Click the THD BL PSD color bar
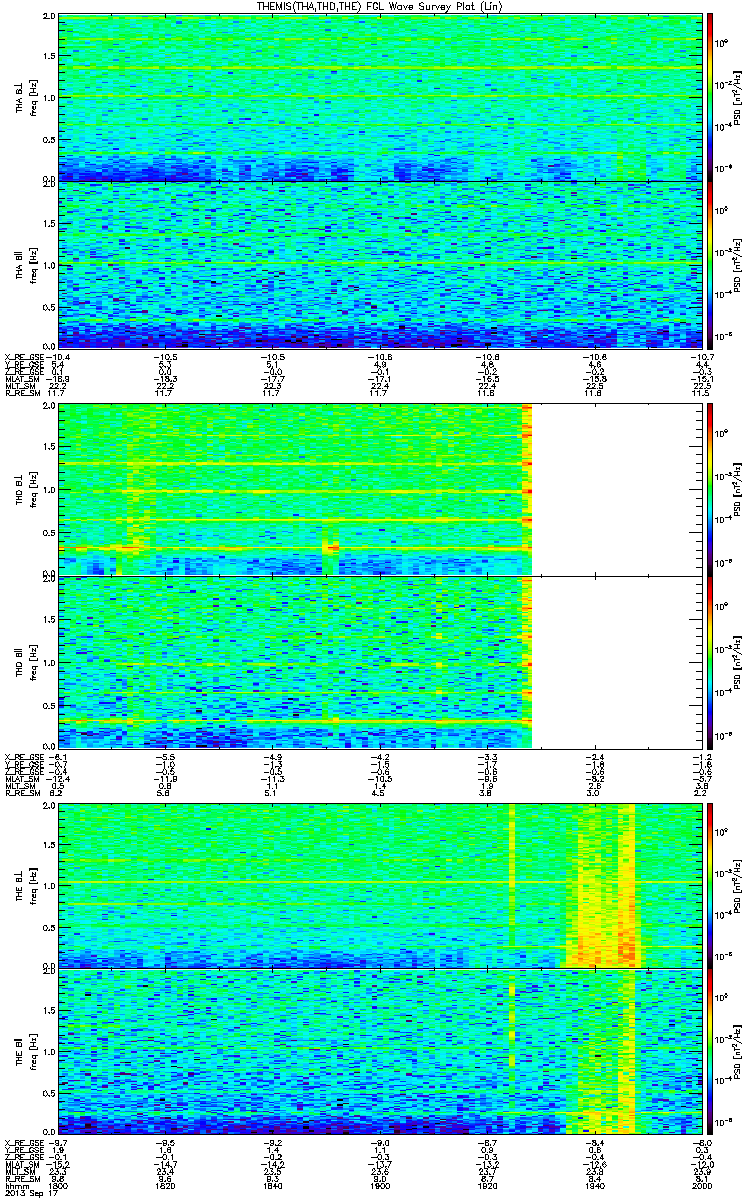750x1200 pixels. coord(710,489)
